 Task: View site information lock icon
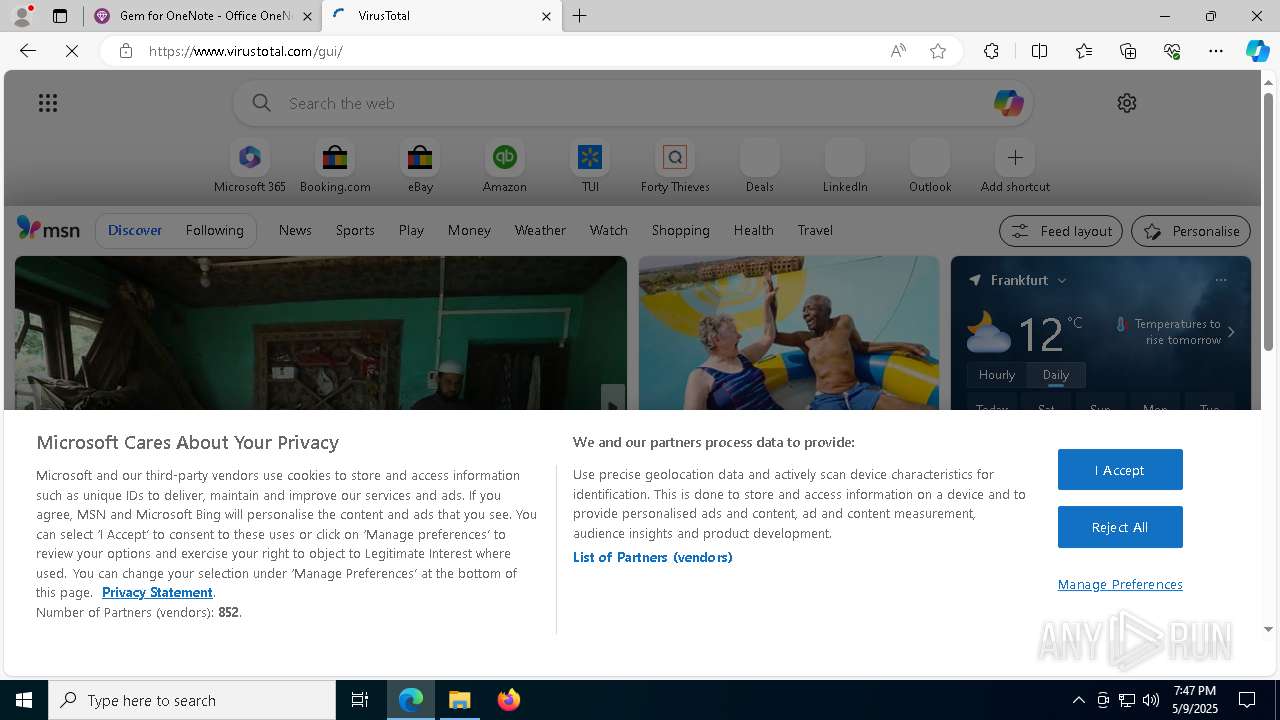click(125, 51)
